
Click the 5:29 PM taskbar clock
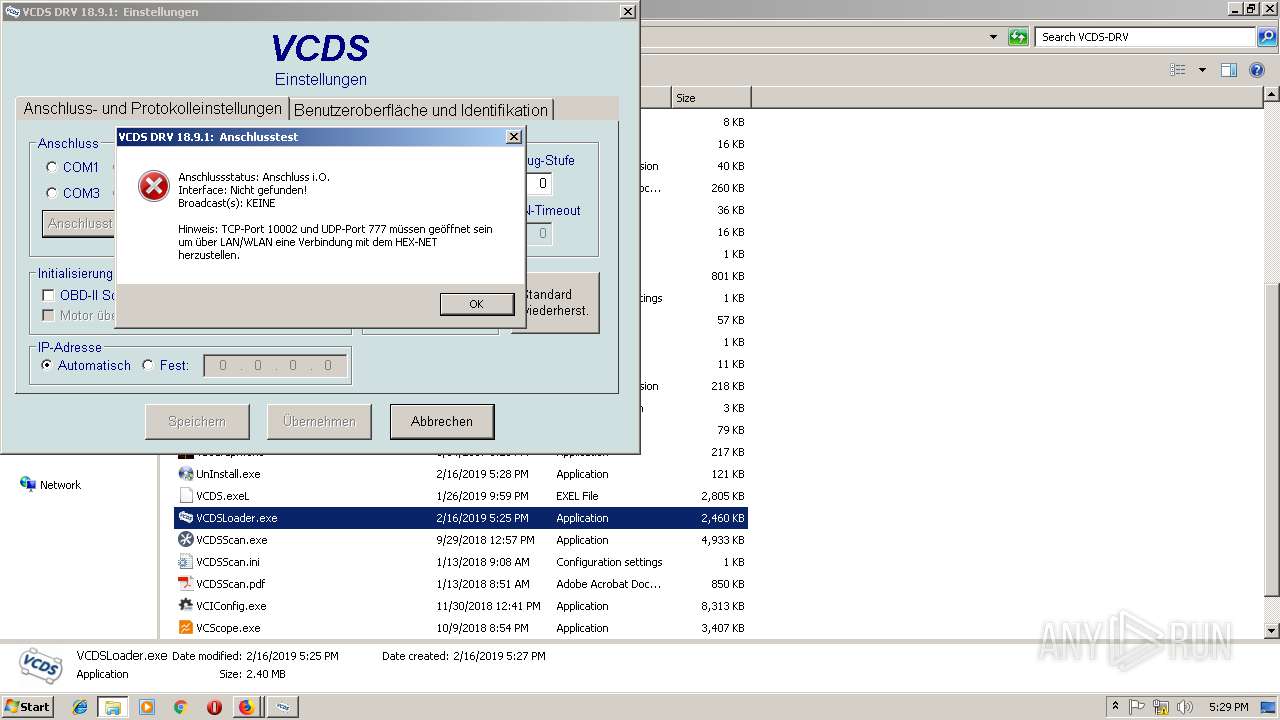coord(1228,707)
